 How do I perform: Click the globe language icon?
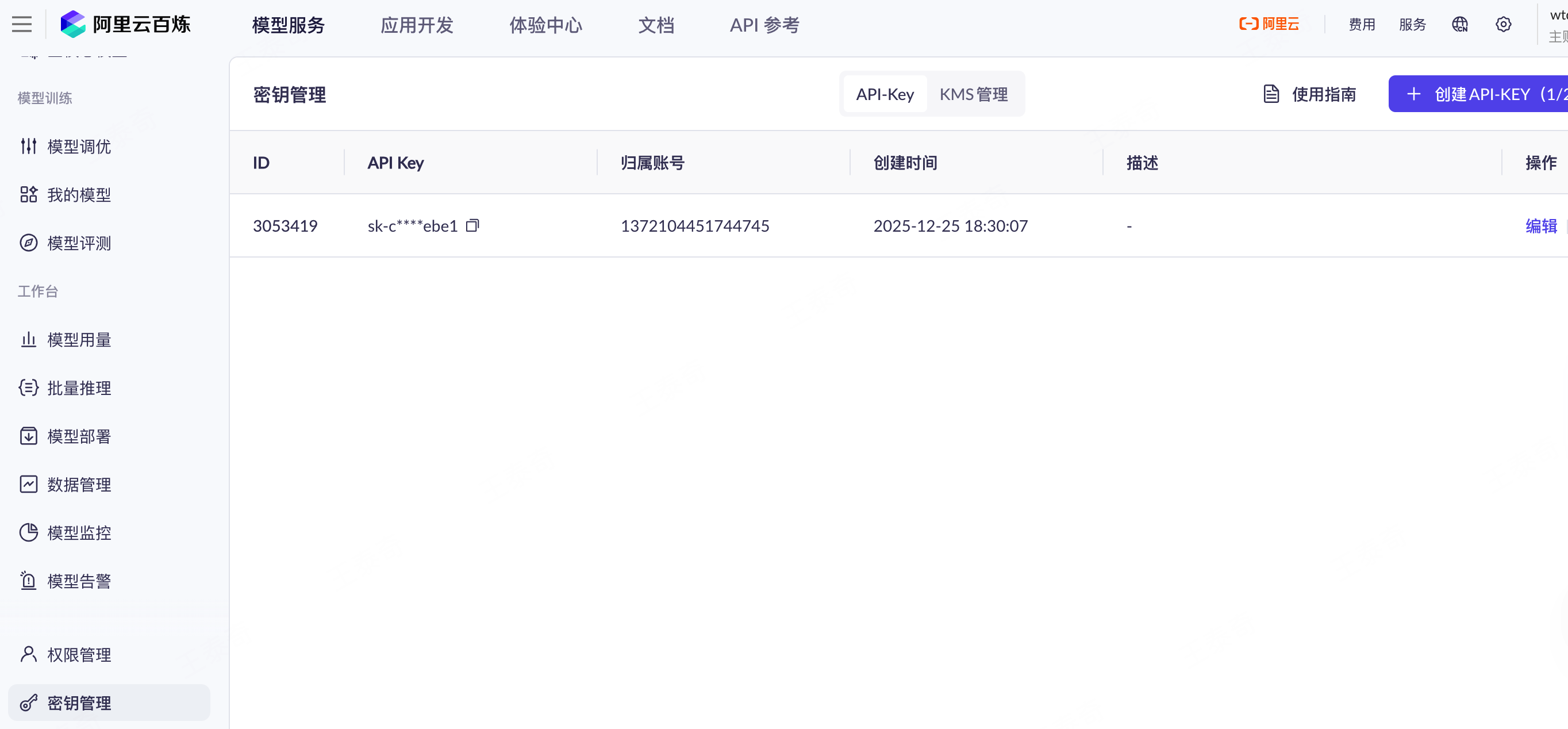tap(1459, 24)
